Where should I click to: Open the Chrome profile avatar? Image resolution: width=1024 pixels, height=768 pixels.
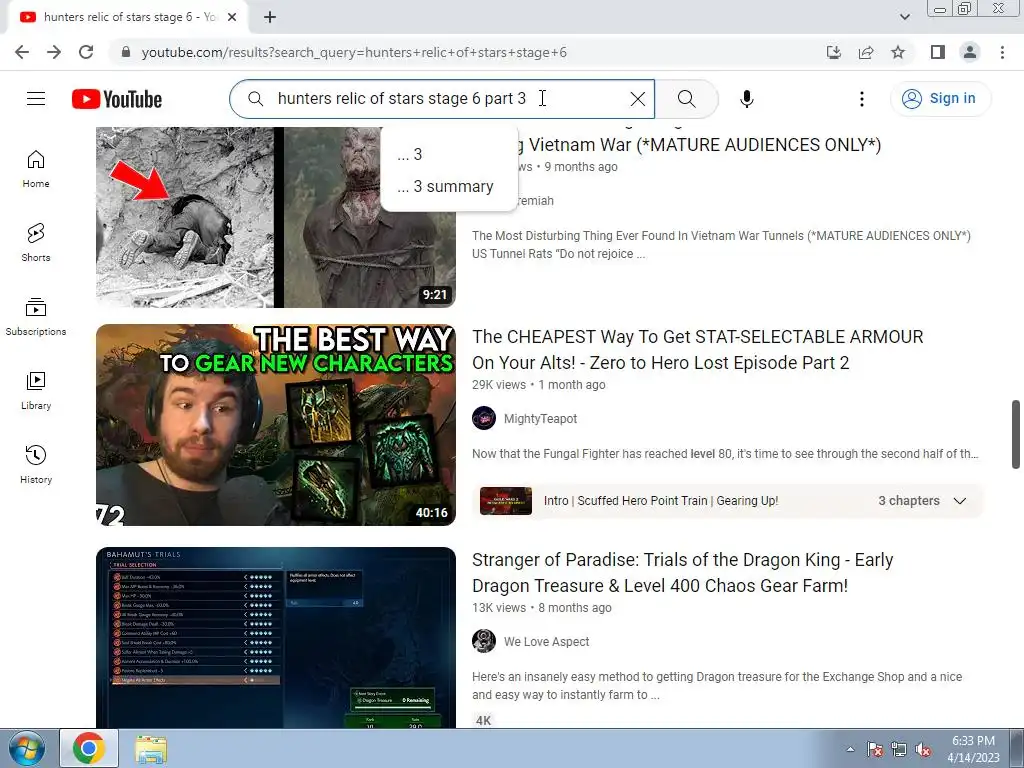(x=970, y=52)
